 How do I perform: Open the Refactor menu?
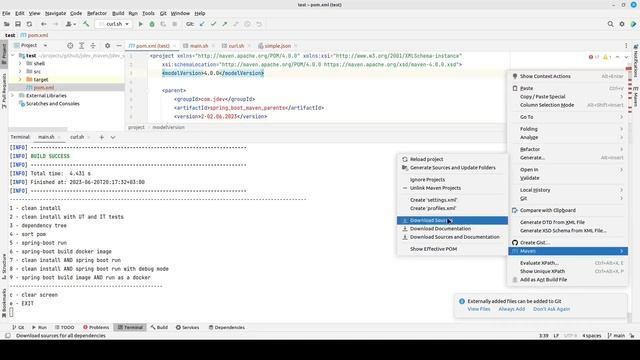coord(97,13)
